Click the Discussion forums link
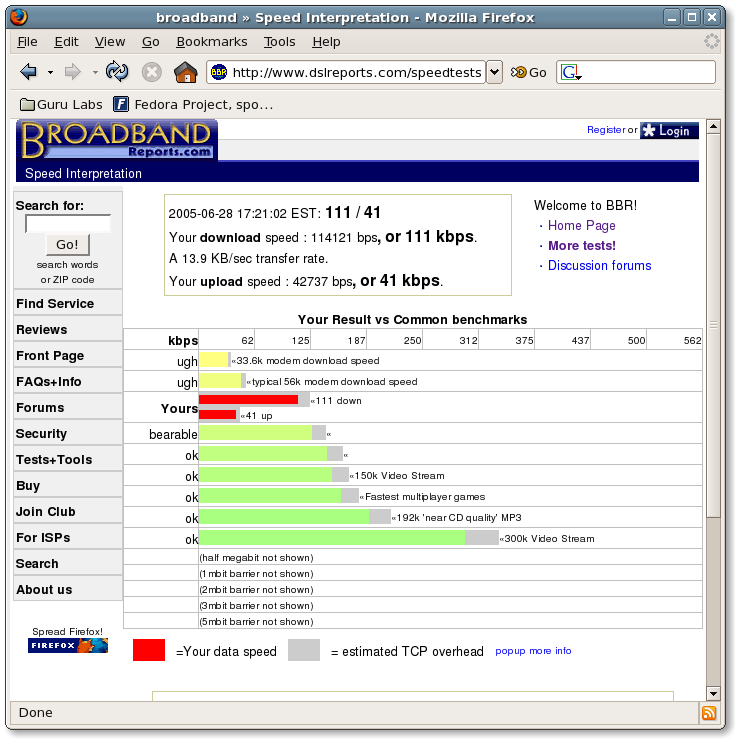The height and width of the screenshot is (739, 735). coord(599,265)
